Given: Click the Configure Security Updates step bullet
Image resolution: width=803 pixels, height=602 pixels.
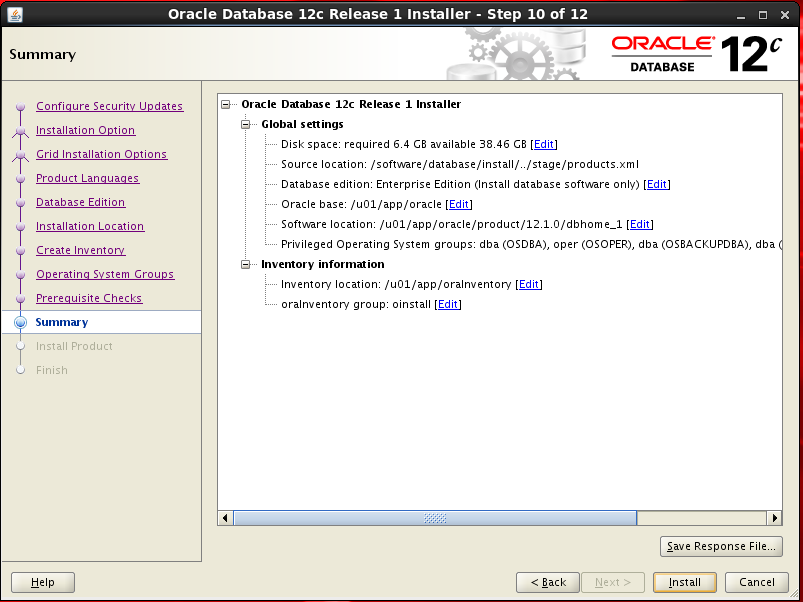Looking at the screenshot, I should pos(20,106).
